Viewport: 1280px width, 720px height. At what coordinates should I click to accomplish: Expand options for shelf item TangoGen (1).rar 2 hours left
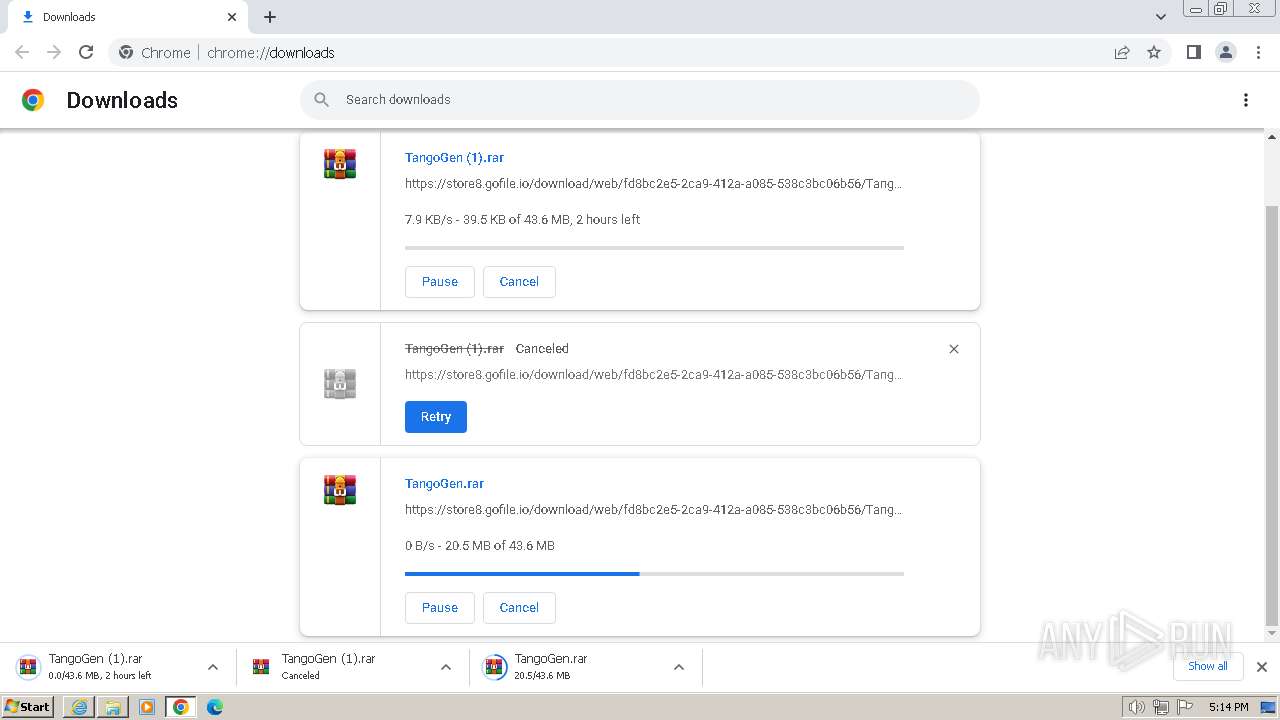click(212, 667)
